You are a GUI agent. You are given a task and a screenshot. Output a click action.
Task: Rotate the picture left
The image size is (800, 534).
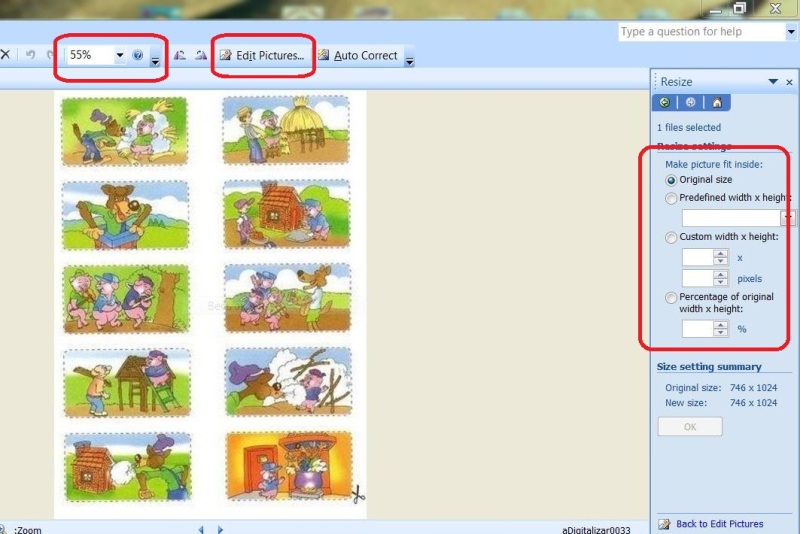click(x=180, y=55)
